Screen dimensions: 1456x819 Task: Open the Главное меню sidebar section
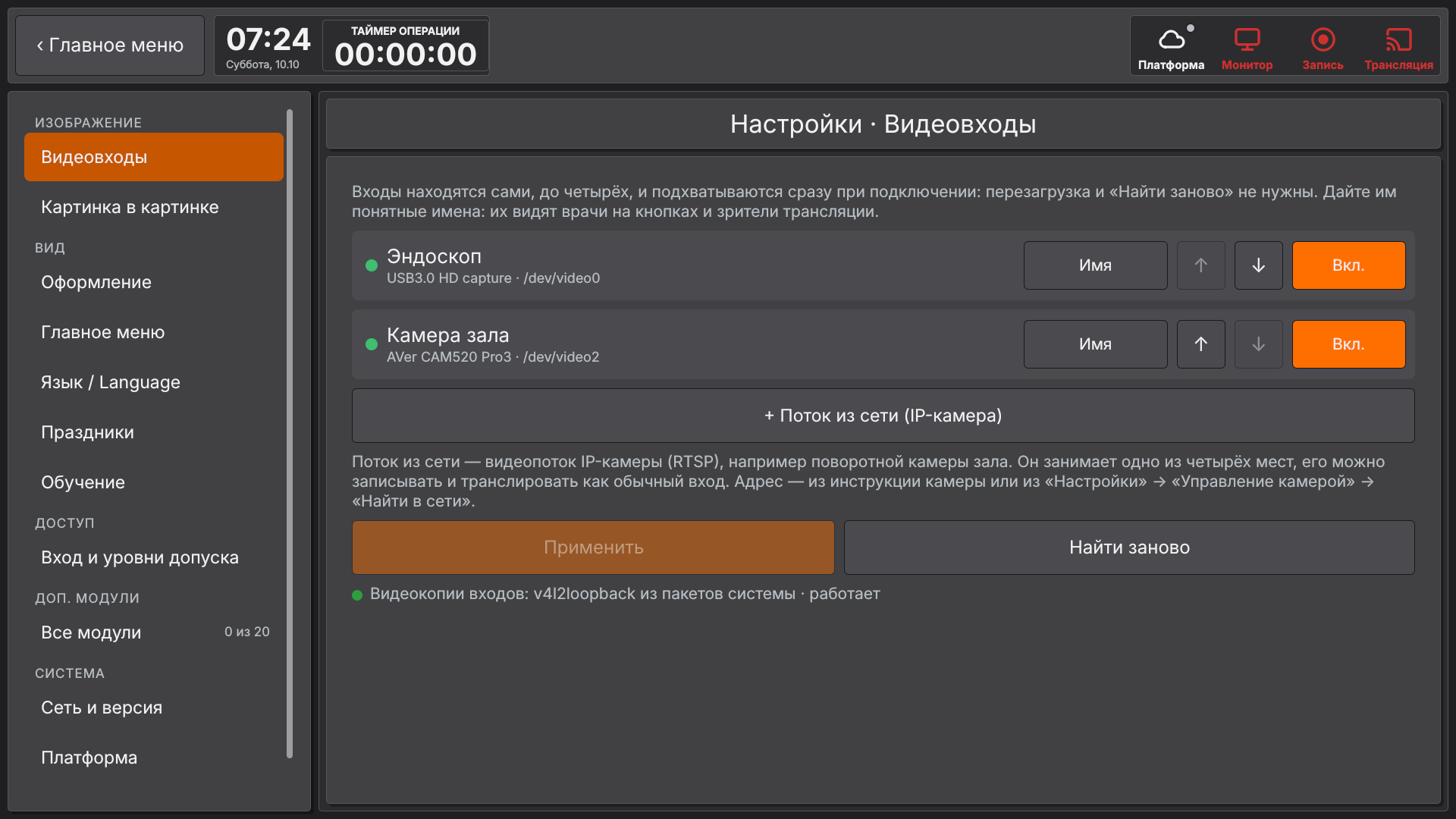click(154, 332)
